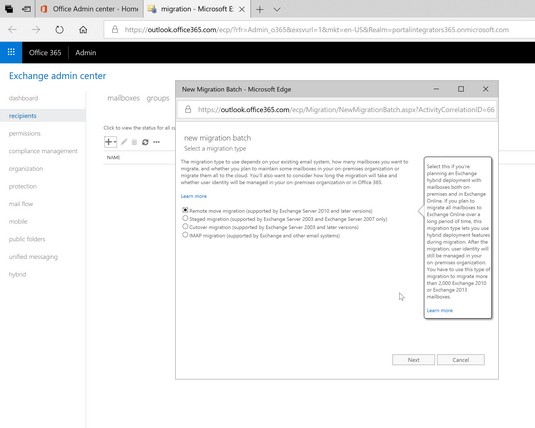Screen dimensions: 535x428
Task: Open public folders in left navigation
Action: [27, 239]
